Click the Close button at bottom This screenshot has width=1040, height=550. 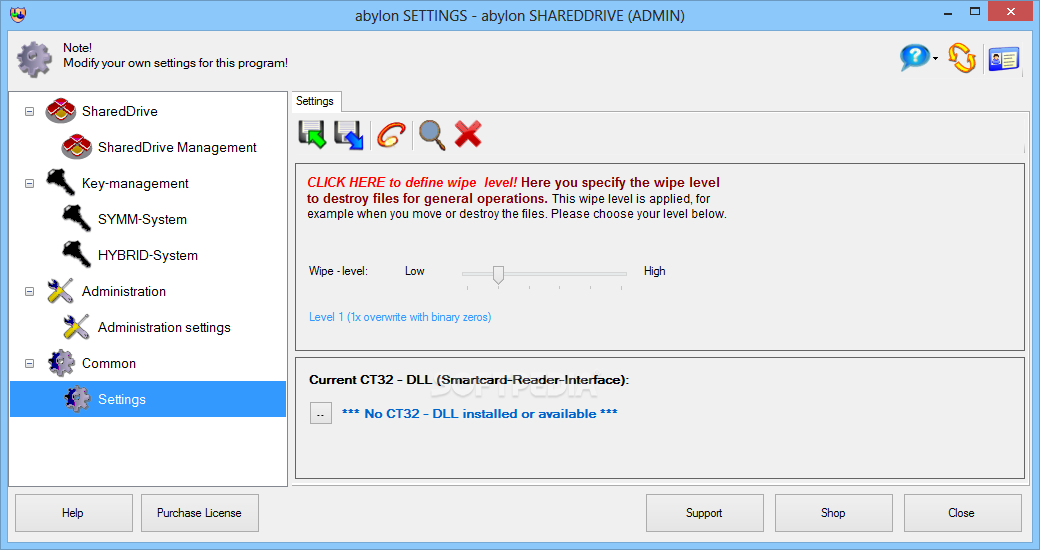click(x=962, y=513)
